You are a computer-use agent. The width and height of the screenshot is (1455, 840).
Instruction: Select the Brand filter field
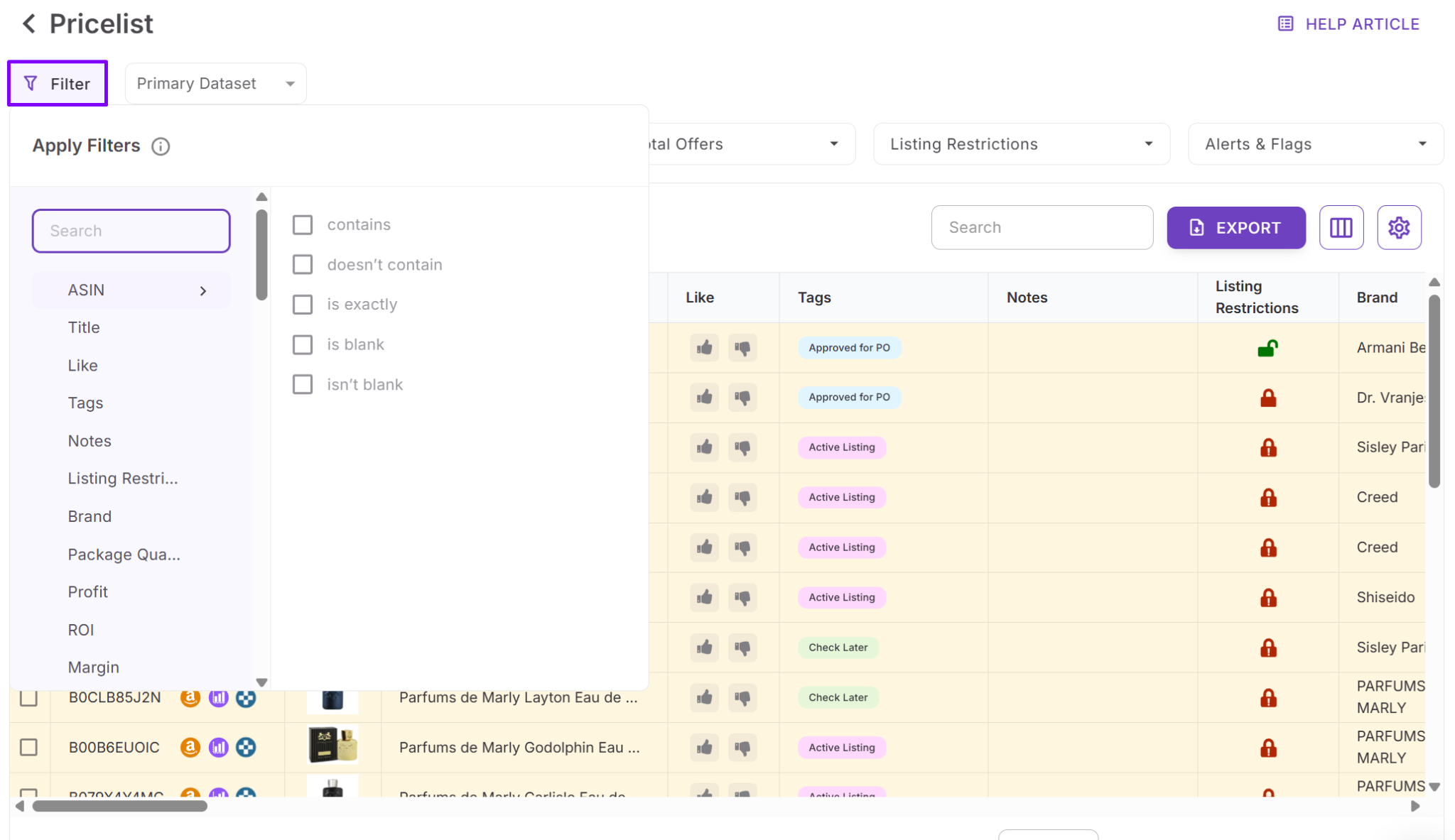click(x=90, y=516)
